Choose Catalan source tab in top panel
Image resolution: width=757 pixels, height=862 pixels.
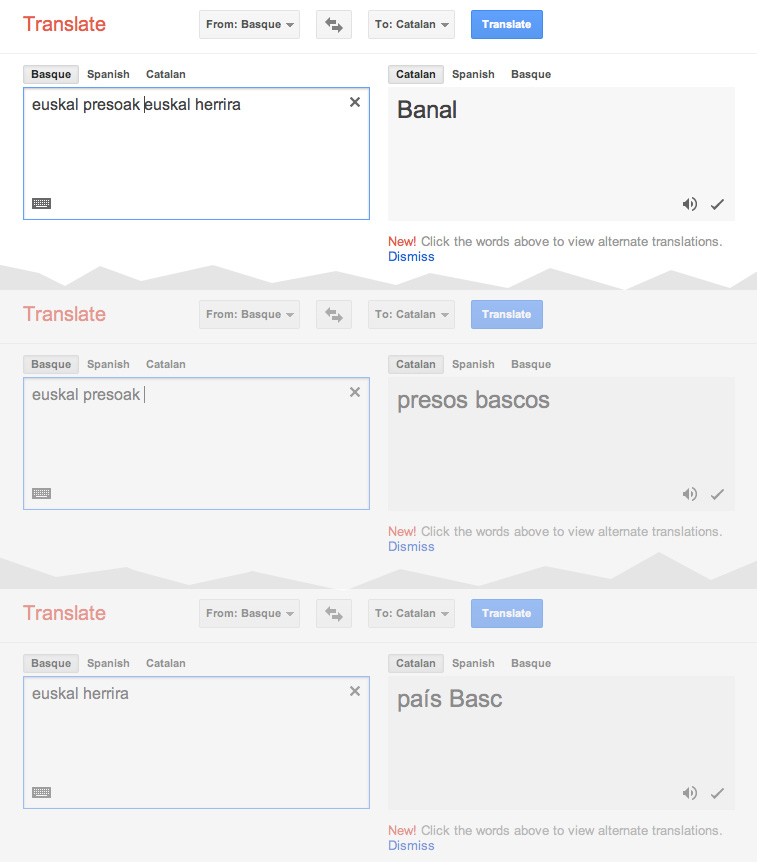(165, 74)
